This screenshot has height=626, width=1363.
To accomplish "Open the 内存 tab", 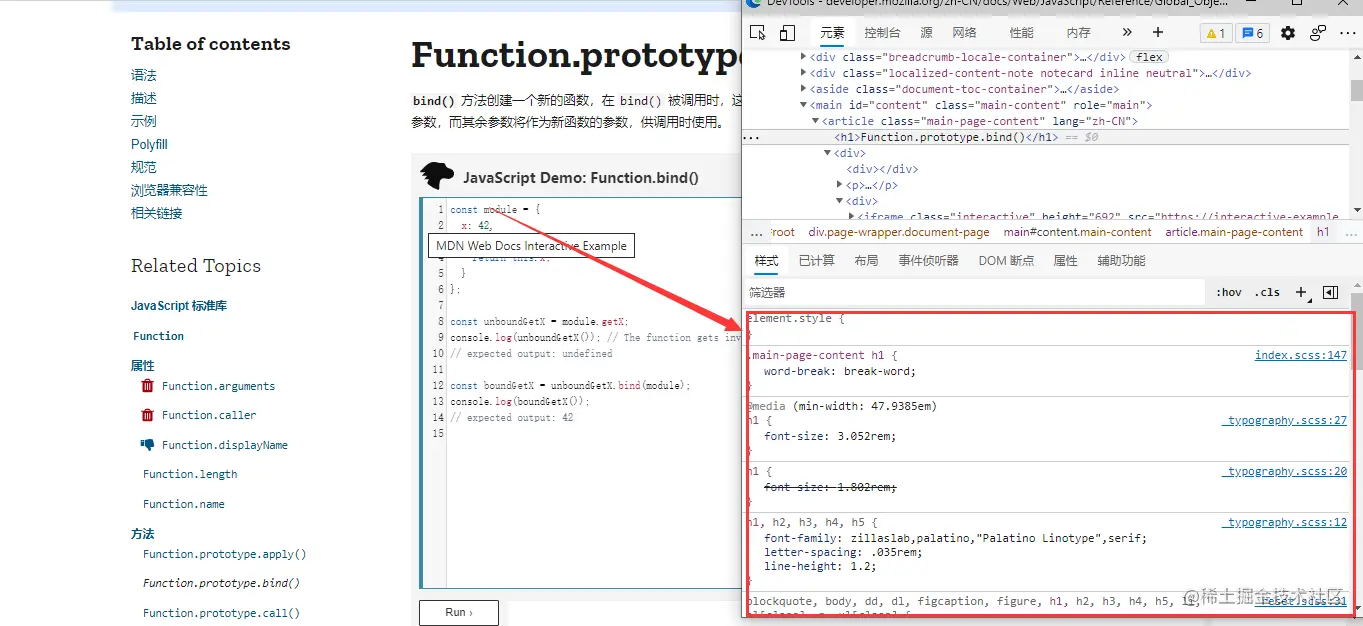I will tap(1079, 33).
